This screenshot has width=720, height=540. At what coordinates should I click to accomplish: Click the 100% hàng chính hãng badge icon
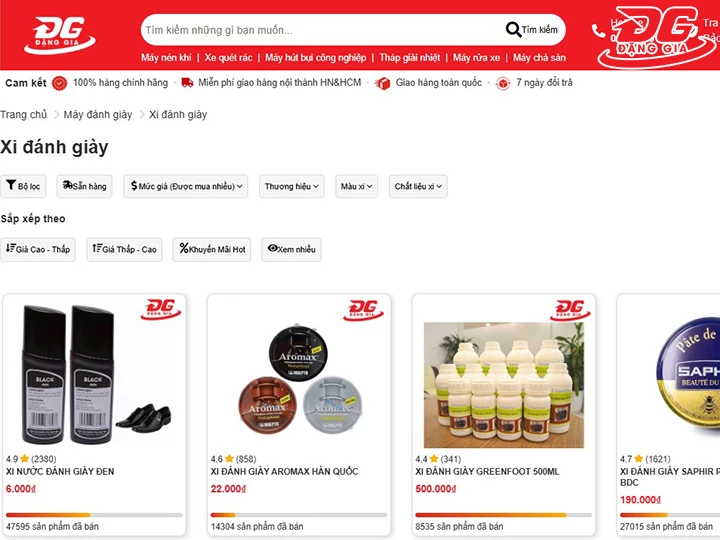point(59,83)
